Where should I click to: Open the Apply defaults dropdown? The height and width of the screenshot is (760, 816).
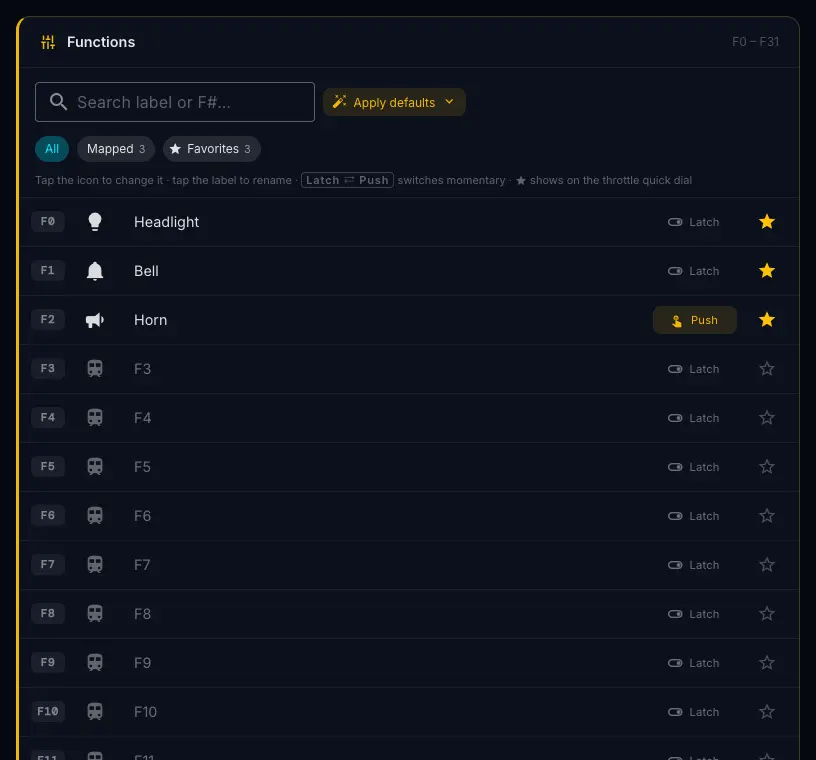pyautogui.click(x=394, y=102)
